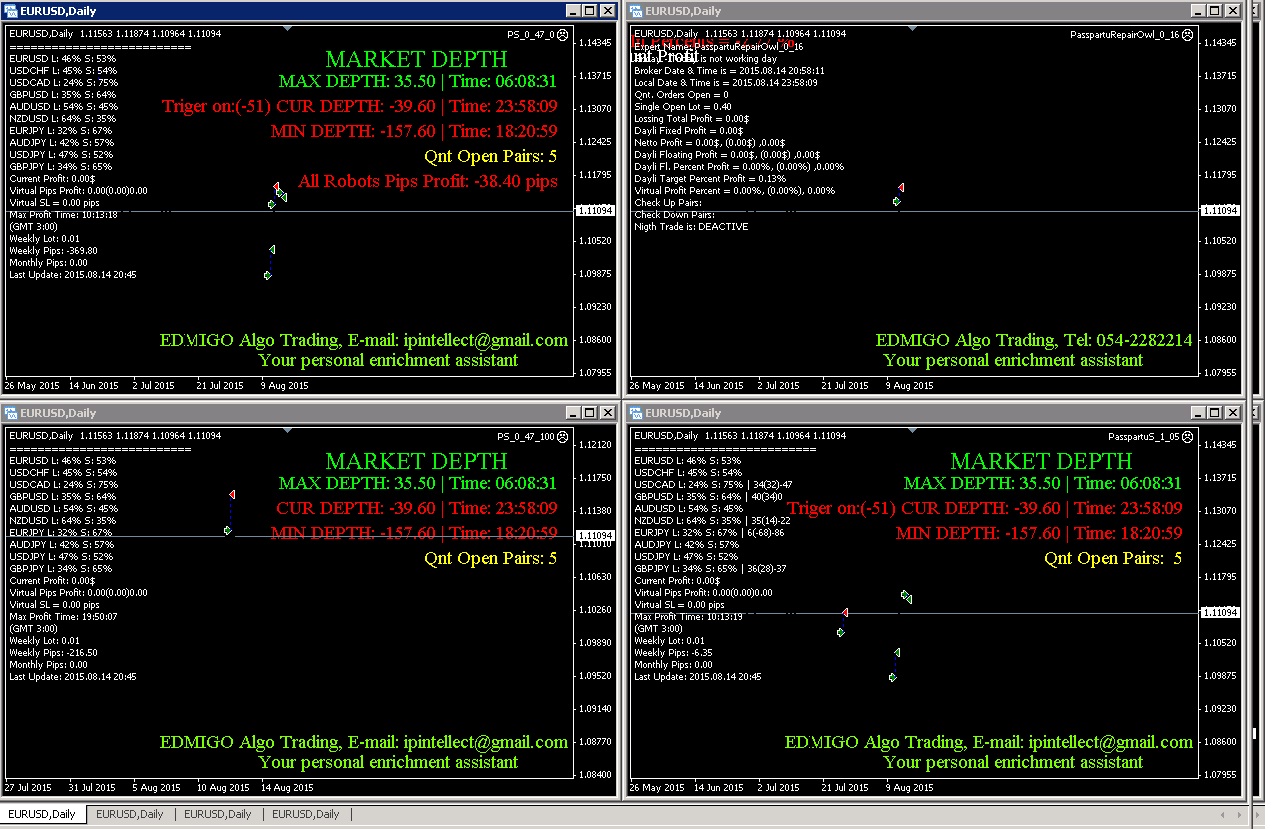Image resolution: width=1274 pixels, height=829 pixels.
Task: Switch to the fourth EURUSD,Daily bottom tab
Action: tap(306, 814)
